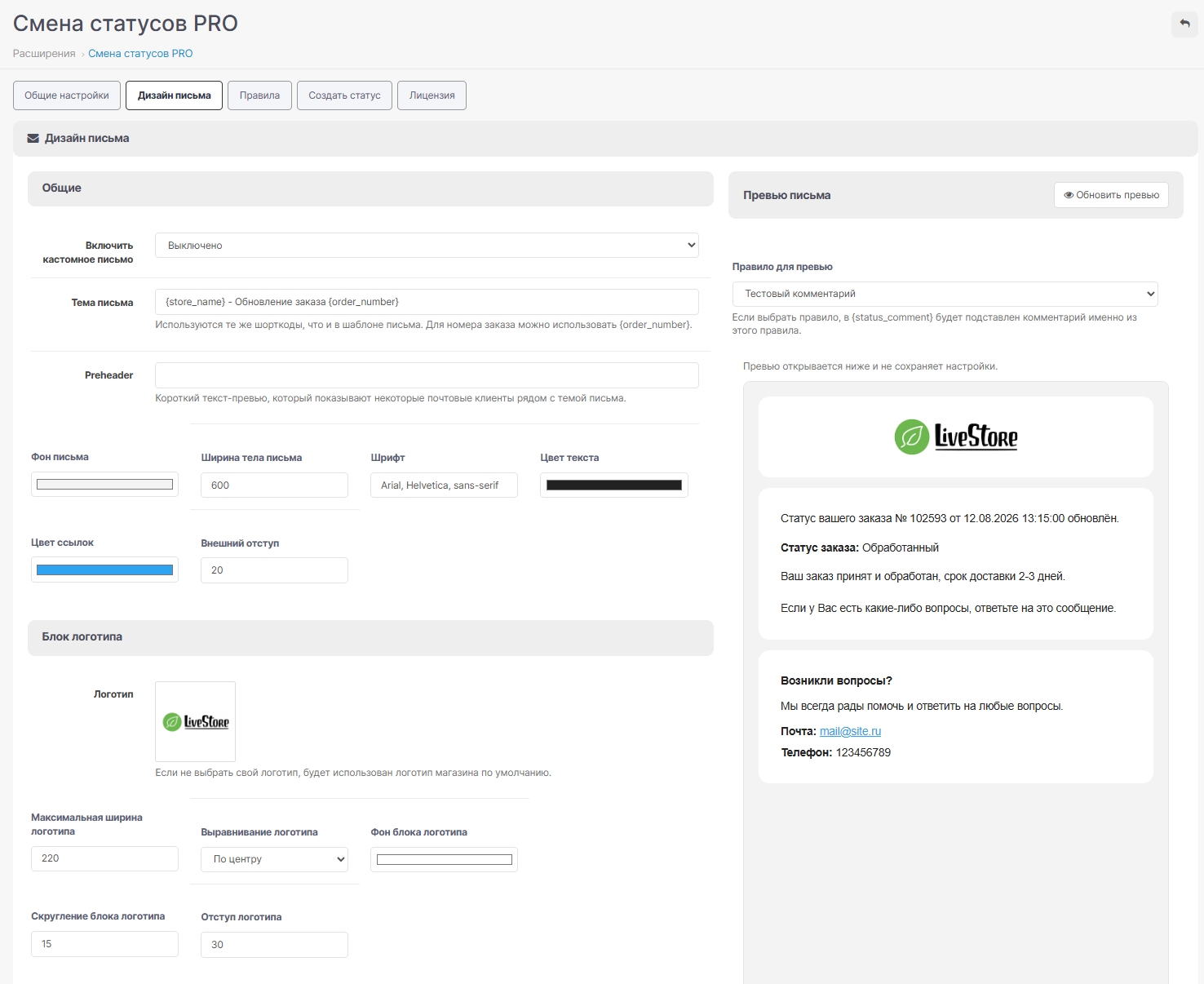Click the back arrow icon button
Screen dimensions: 1204x984
pos(1184,24)
